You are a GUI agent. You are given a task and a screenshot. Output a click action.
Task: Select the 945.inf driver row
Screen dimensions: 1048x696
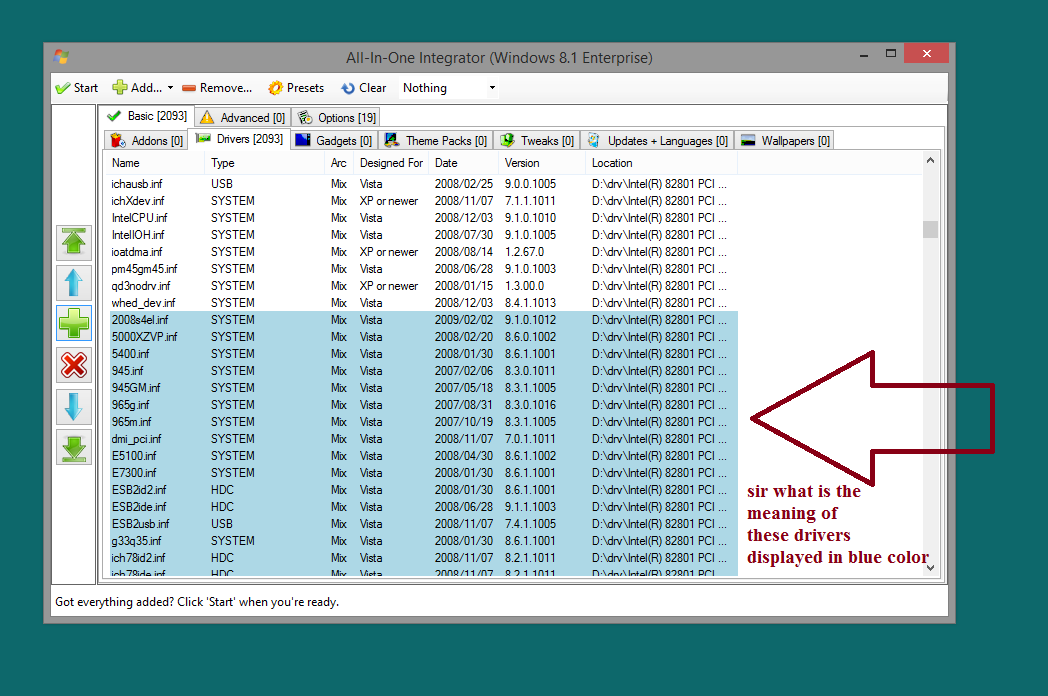(x=424, y=371)
